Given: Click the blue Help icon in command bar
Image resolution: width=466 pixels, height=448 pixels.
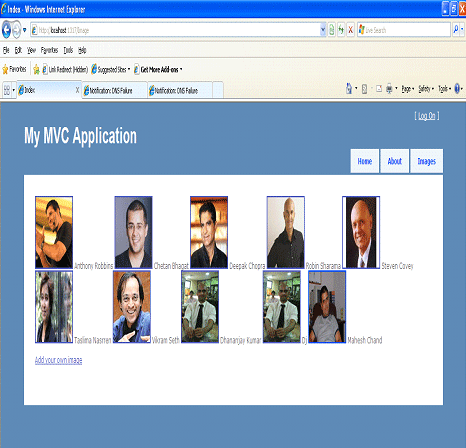Looking at the screenshot, I should 457,88.
